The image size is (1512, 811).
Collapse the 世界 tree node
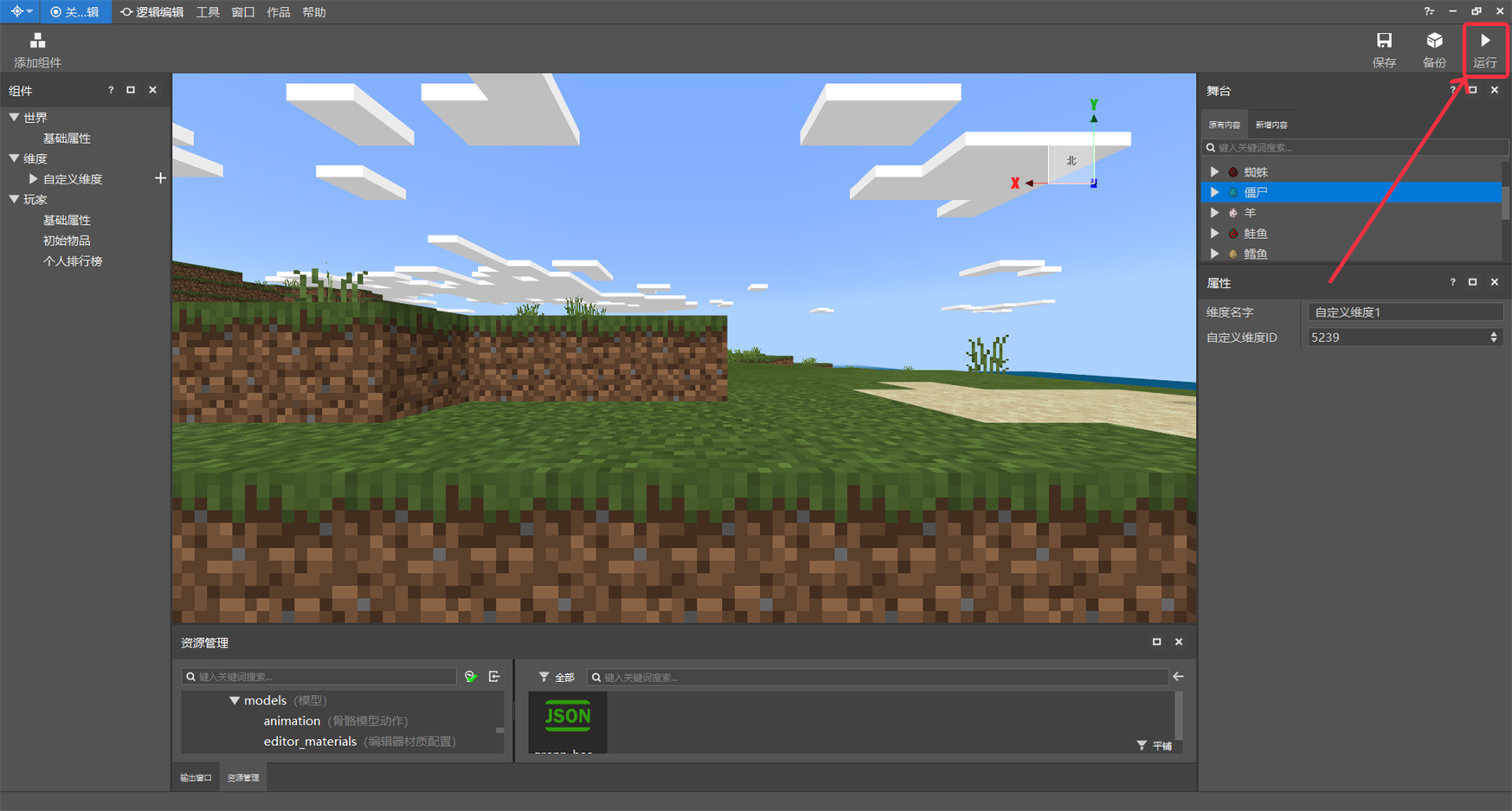pos(15,117)
